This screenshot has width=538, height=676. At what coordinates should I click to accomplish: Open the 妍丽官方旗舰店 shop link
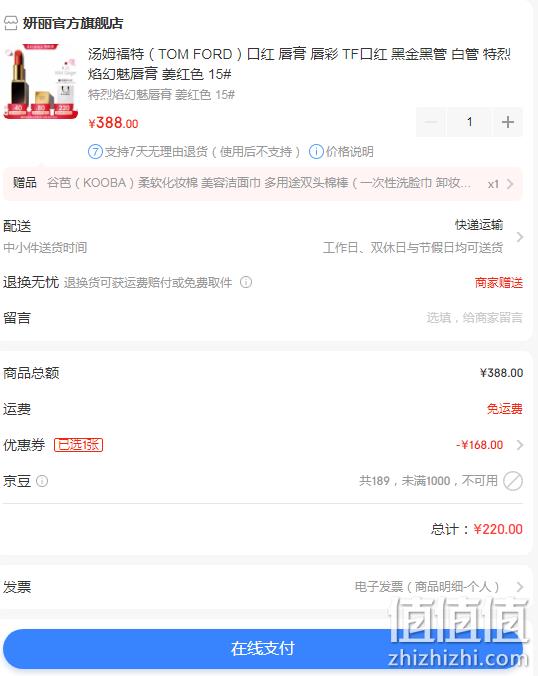coord(72,23)
